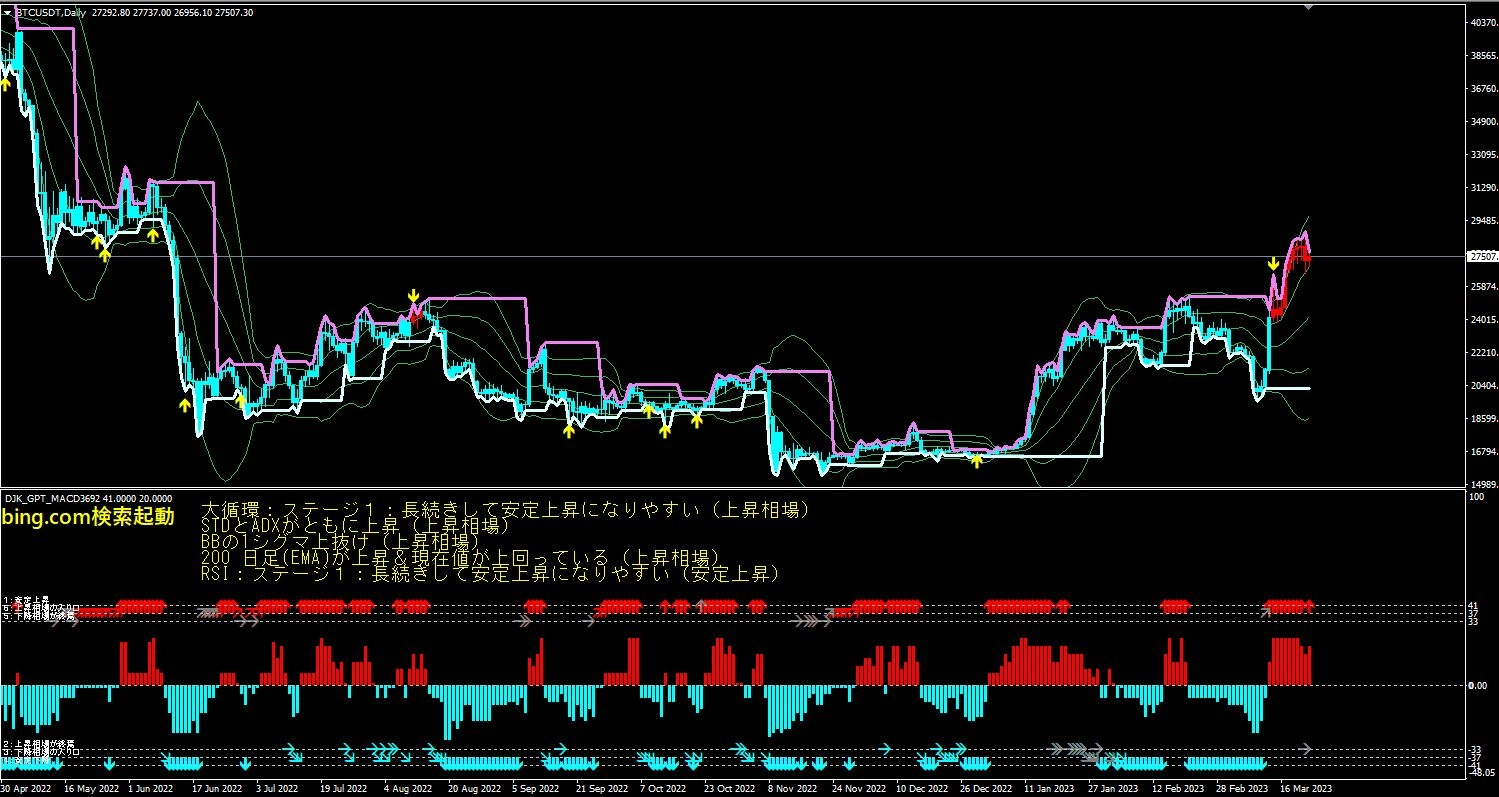This screenshot has width=1499, height=797.
Task: Click the status line starting with 200 日足(EMA)
Action: (x=459, y=558)
